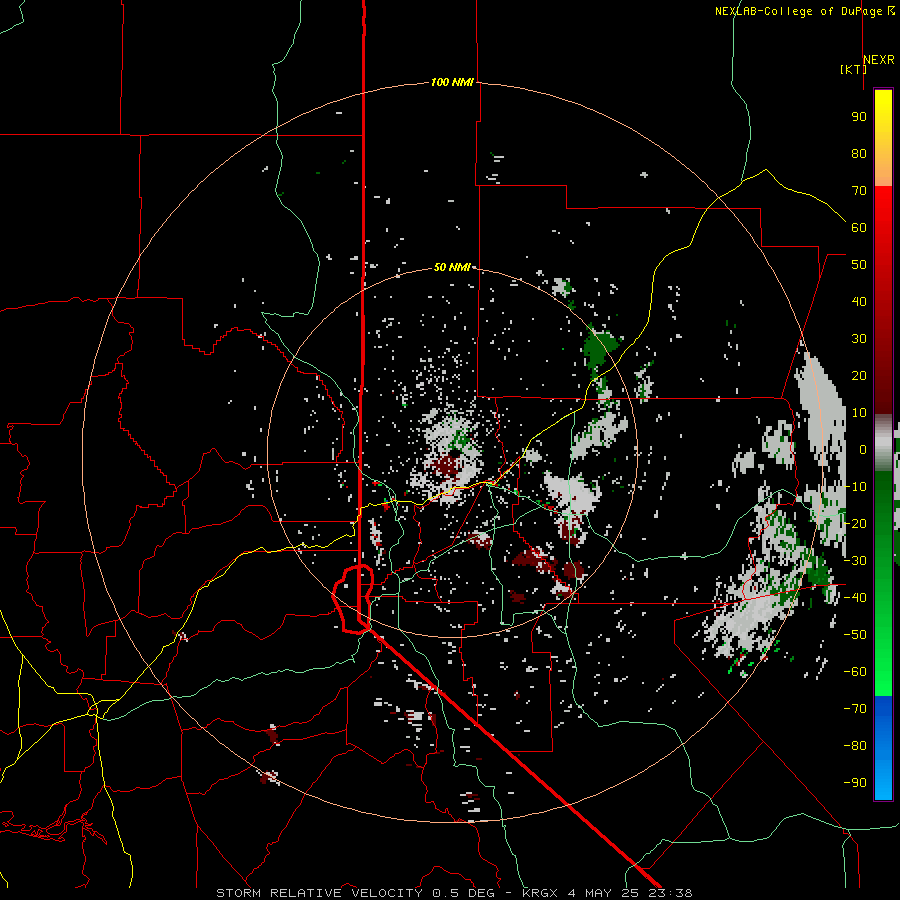900x900 pixels.
Task: Click the -30 scale value
Action: click(855, 561)
